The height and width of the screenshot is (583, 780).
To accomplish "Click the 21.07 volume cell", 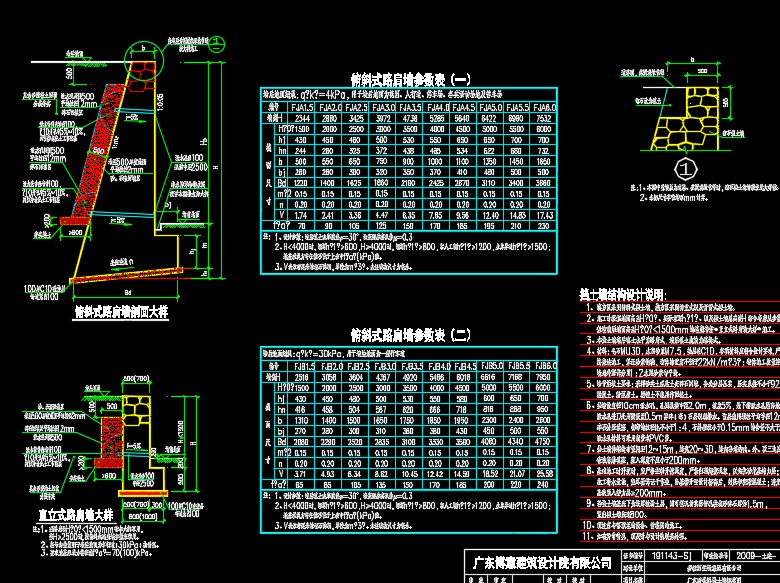I will tap(517, 474).
